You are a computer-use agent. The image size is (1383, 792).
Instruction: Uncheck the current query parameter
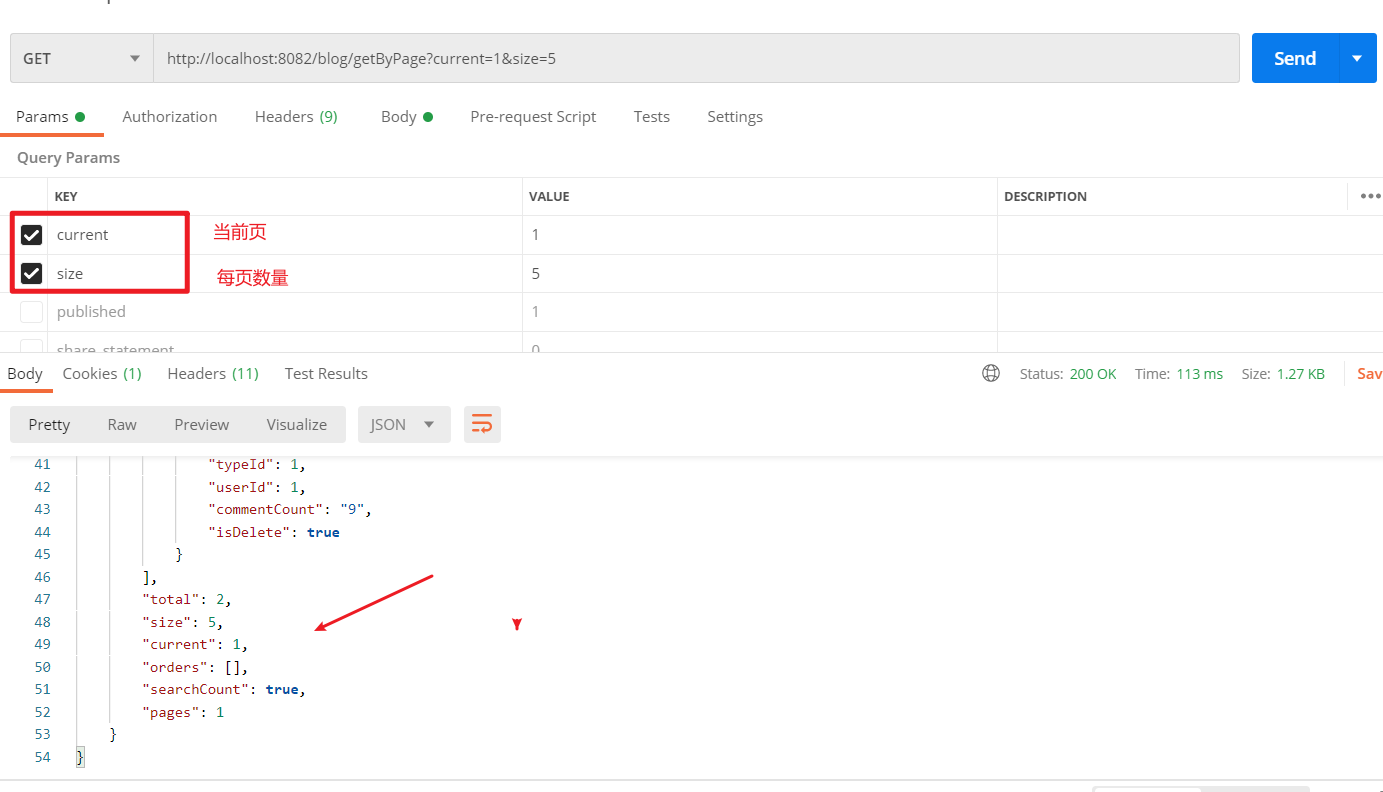coord(31,234)
